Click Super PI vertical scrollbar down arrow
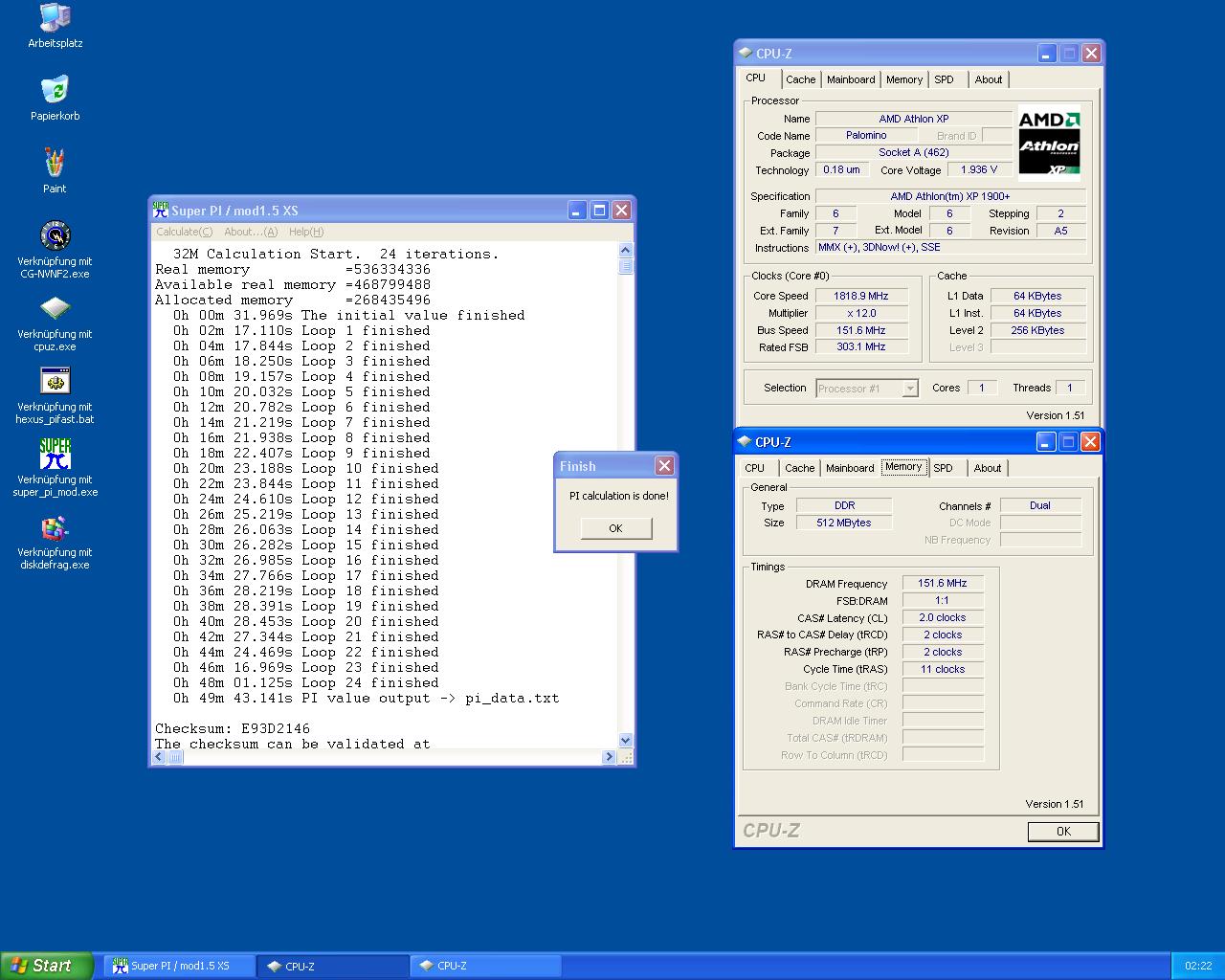Image resolution: width=1225 pixels, height=980 pixels. coord(626,740)
